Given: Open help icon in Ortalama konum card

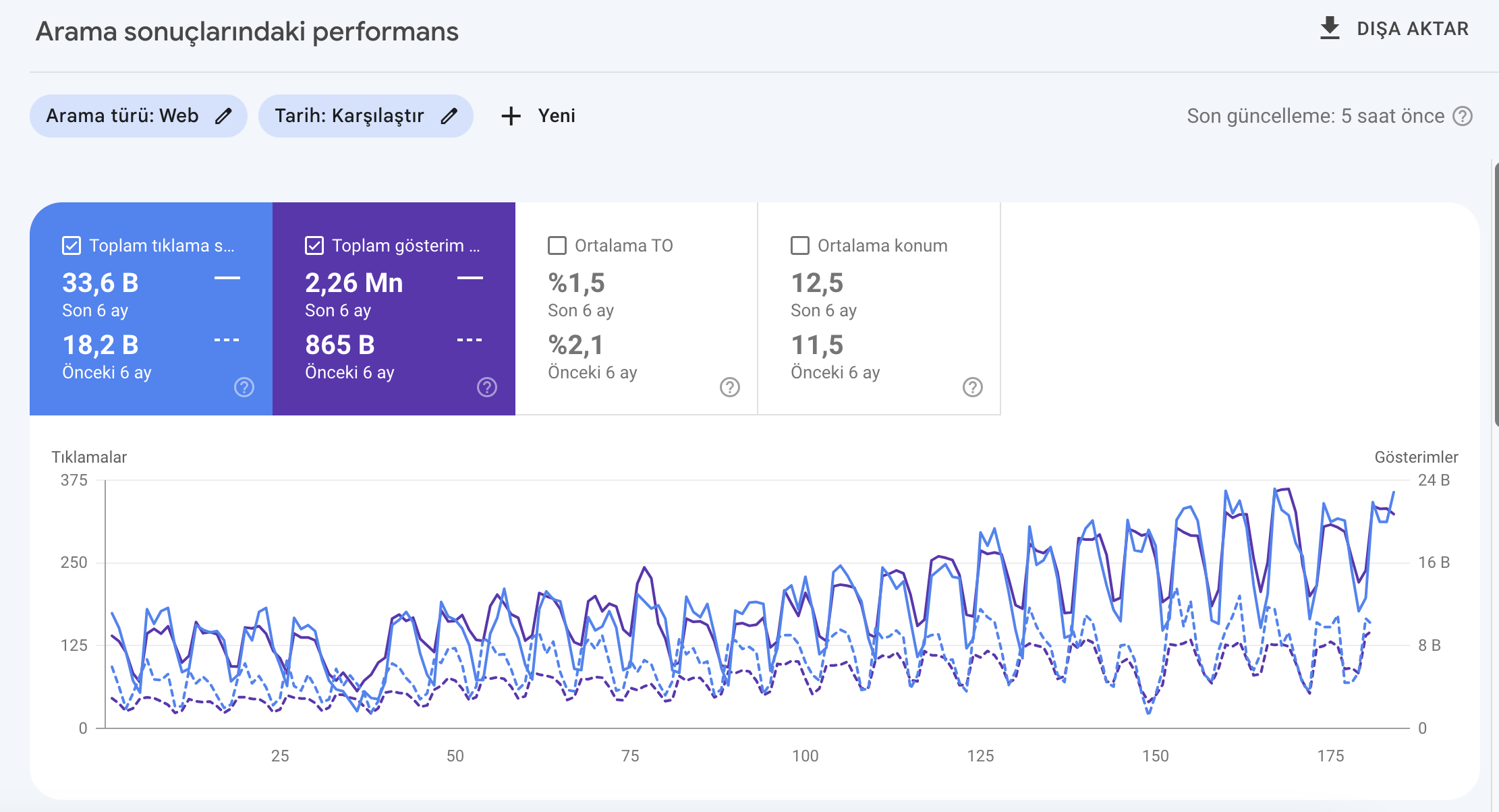Looking at the screenshot, I should tap(973, 387).
